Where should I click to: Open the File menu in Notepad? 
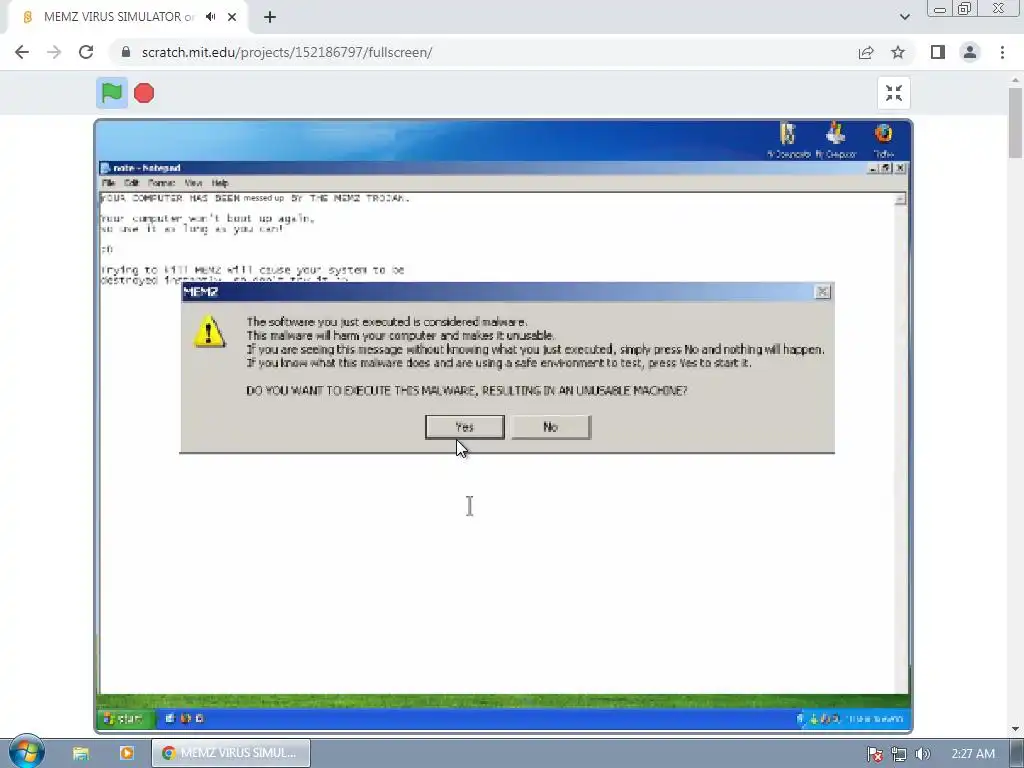click(x=108, y=183)
